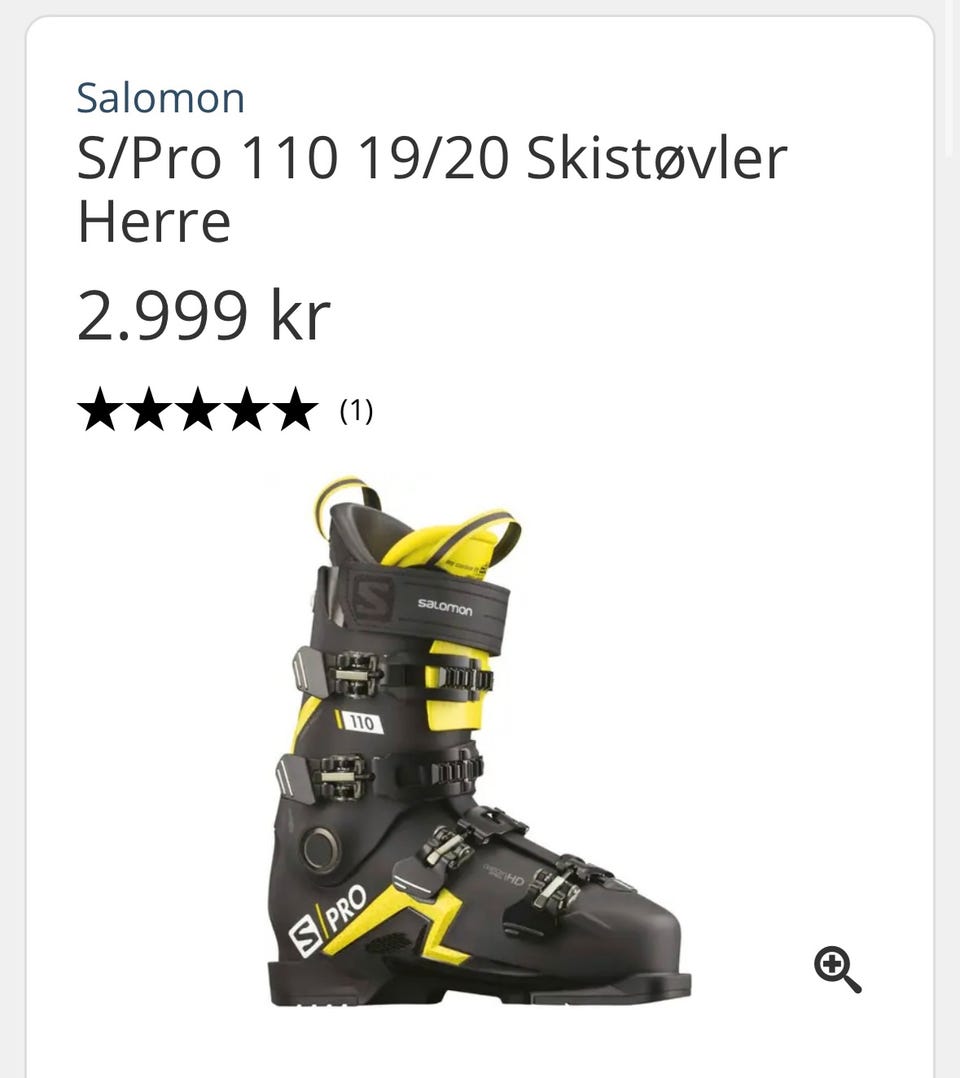Select the fifth rating star
The height and width of the screenshot is (1078, 960).
pyautogui.click(x=296, y=409)
